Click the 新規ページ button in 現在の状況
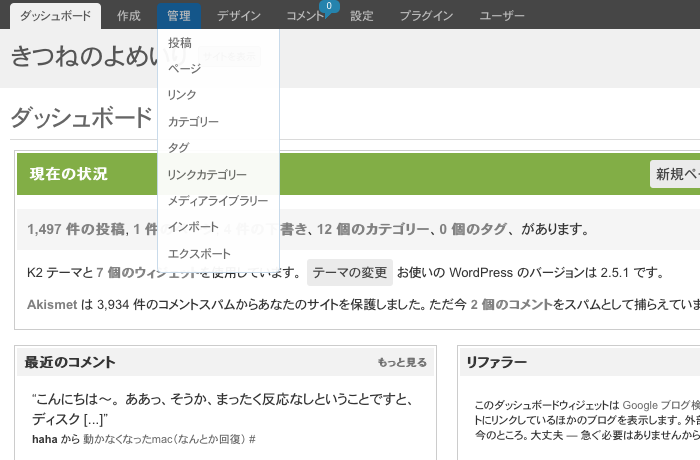700x460 pixels. [x=676, y=174]
